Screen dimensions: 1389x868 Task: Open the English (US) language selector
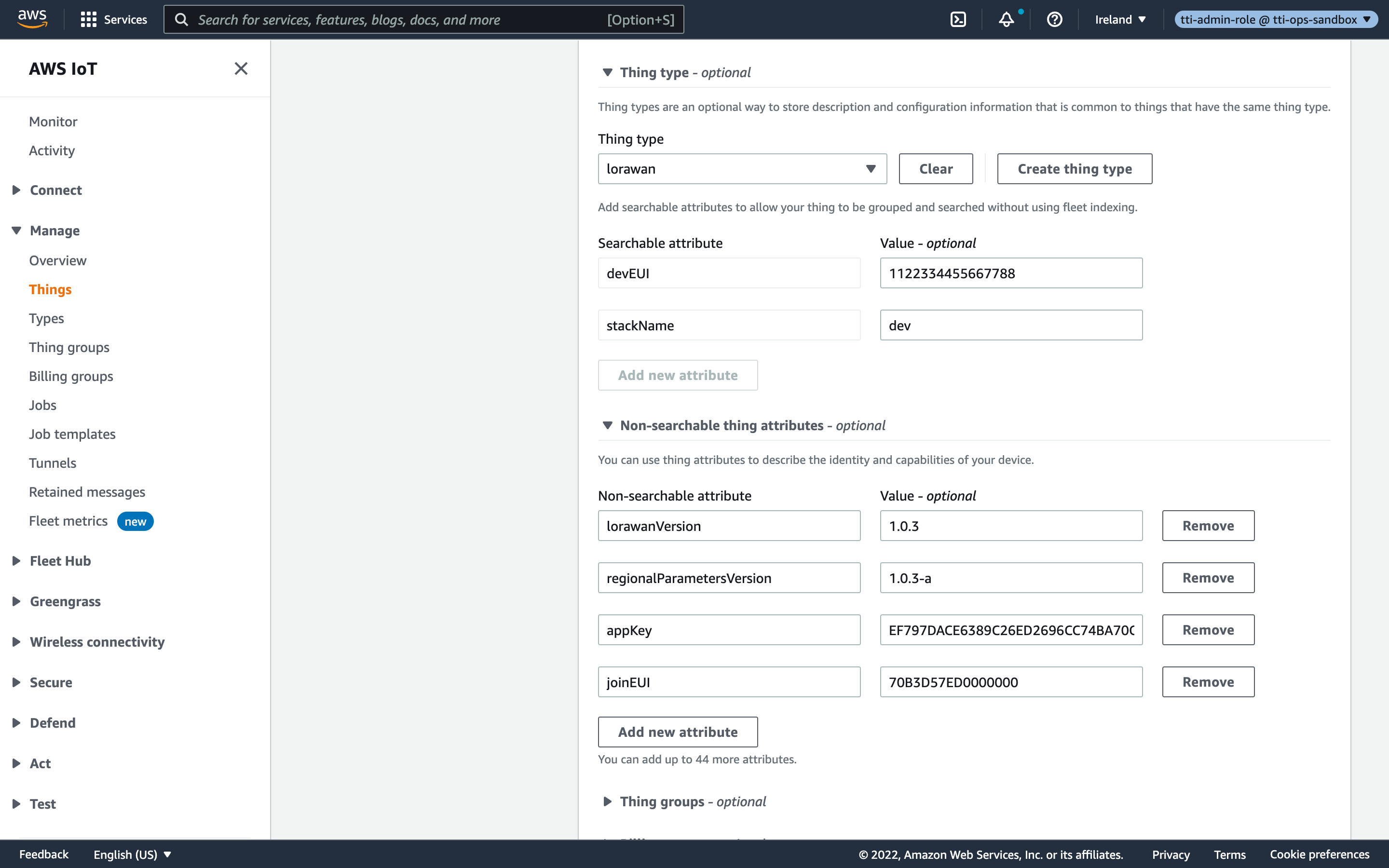point(132,854)
